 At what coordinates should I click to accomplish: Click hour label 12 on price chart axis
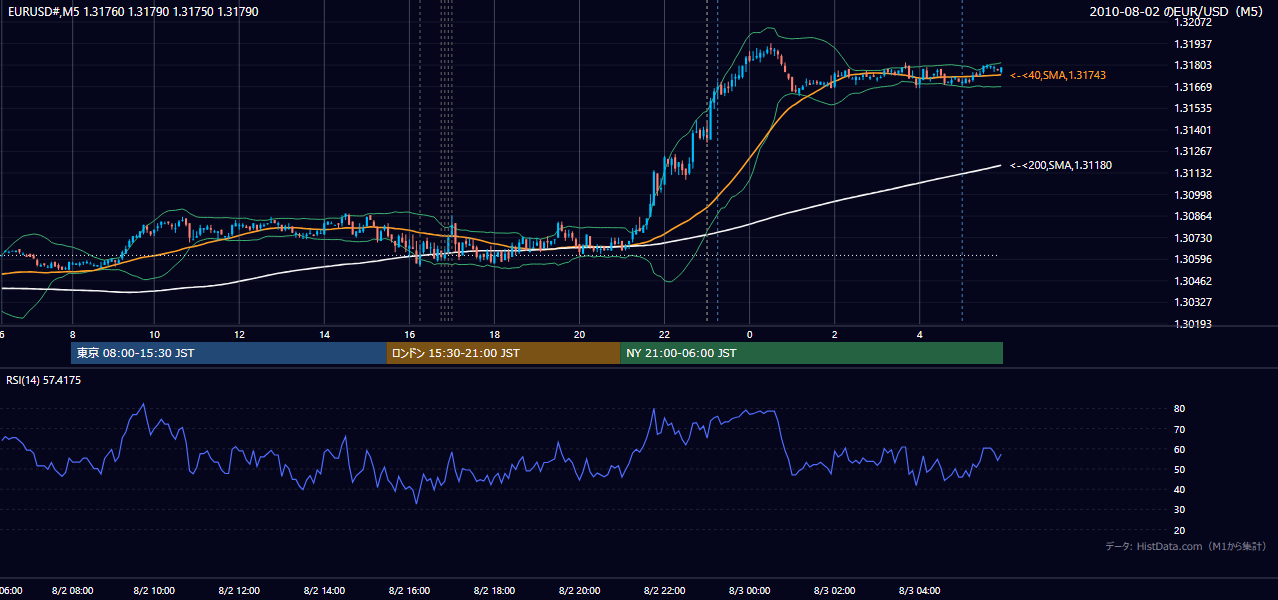coord(240,334)
